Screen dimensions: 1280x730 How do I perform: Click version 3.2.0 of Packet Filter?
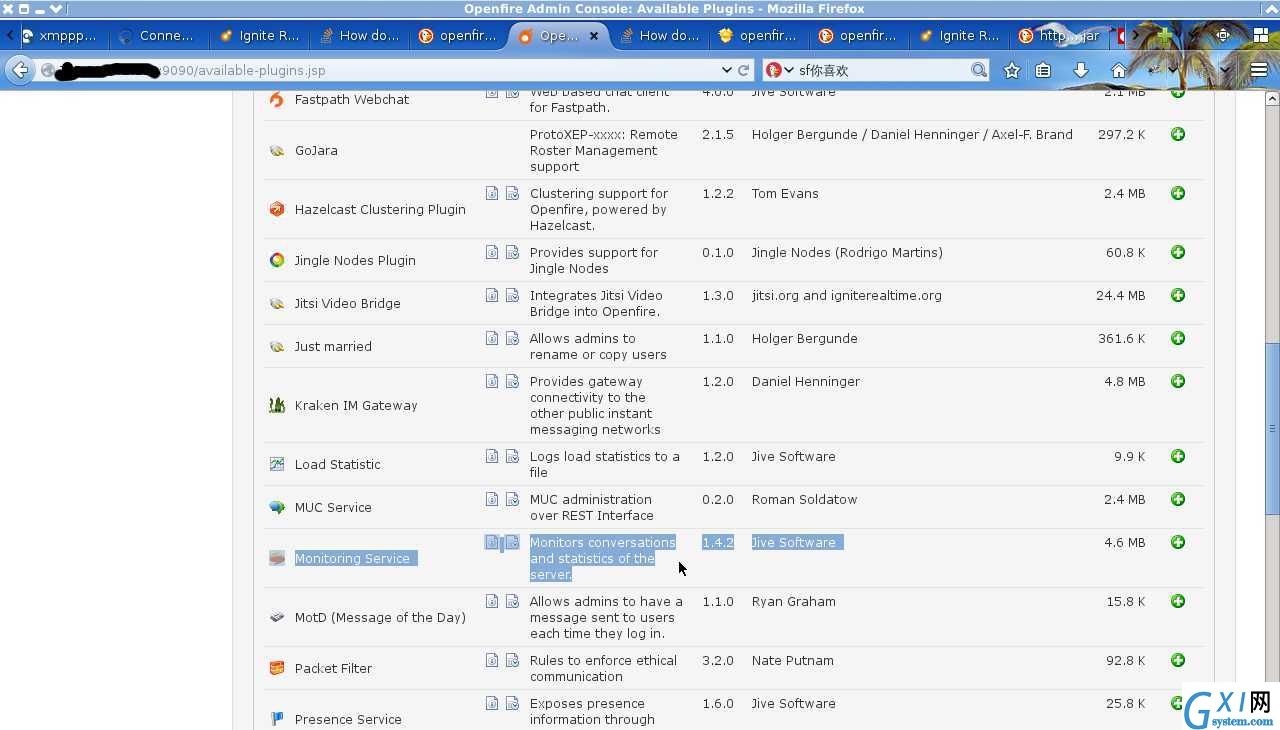coord(718,660)
